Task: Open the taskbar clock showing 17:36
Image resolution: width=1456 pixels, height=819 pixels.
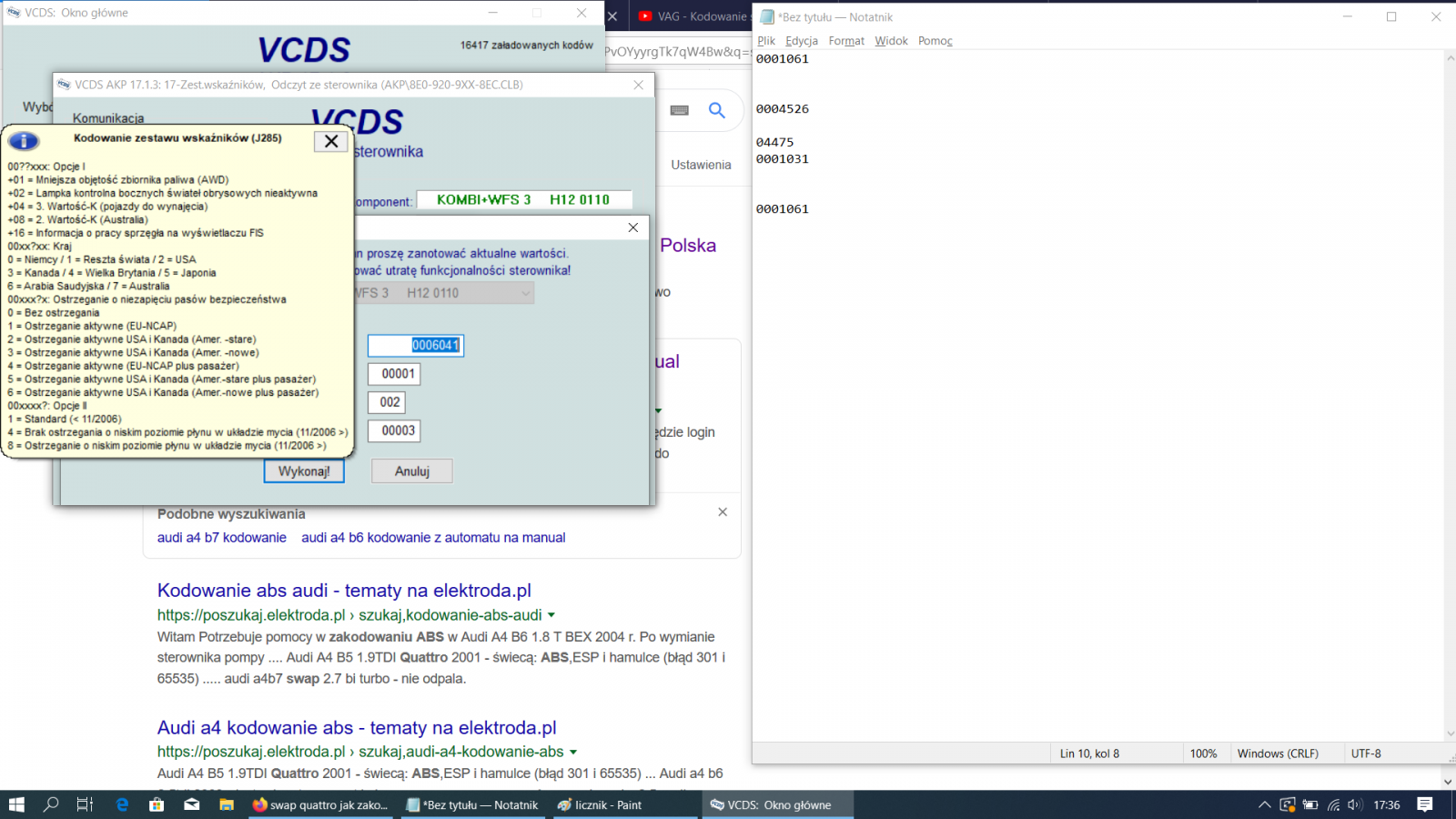Action: 1387,804
